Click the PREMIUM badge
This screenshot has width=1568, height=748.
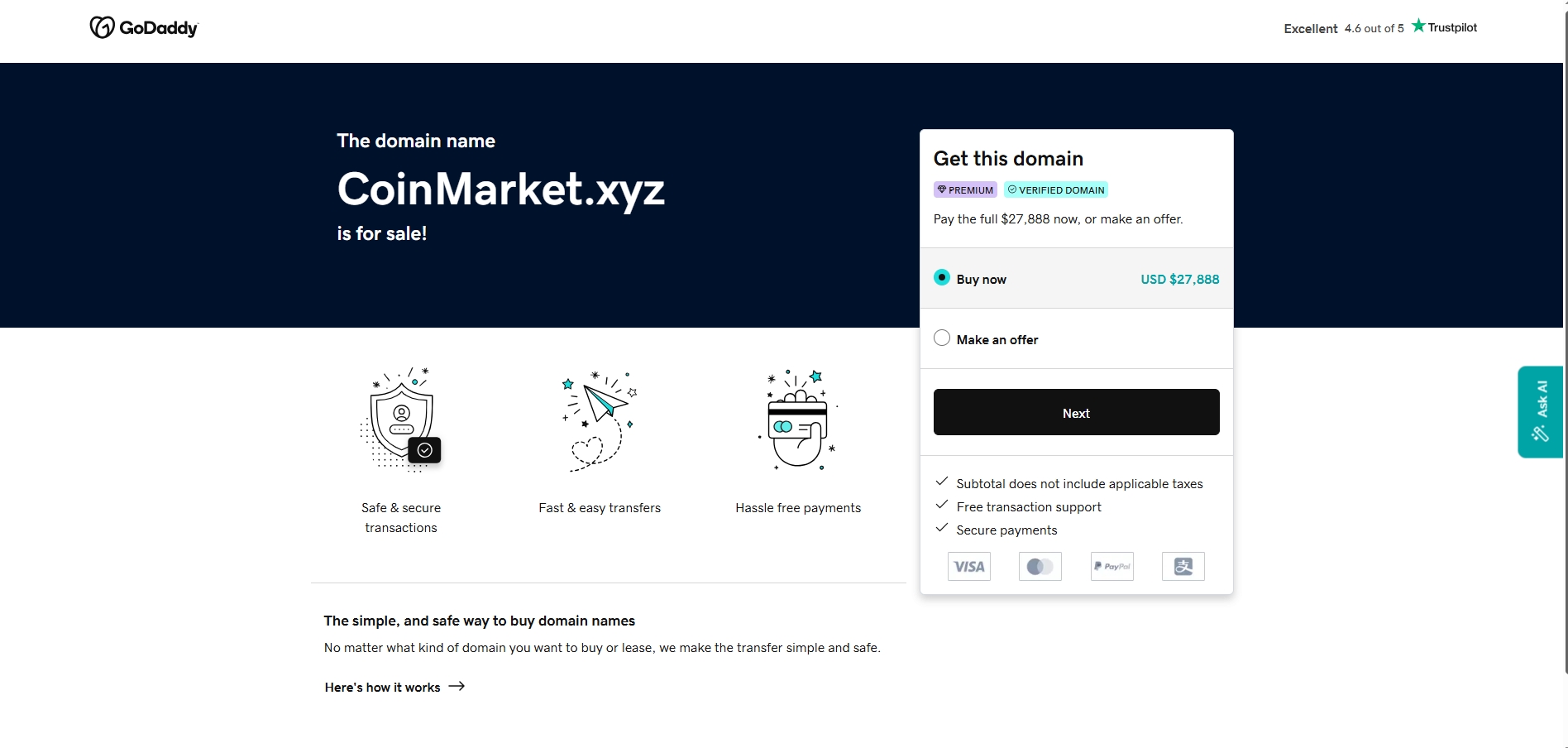point(964,189)
